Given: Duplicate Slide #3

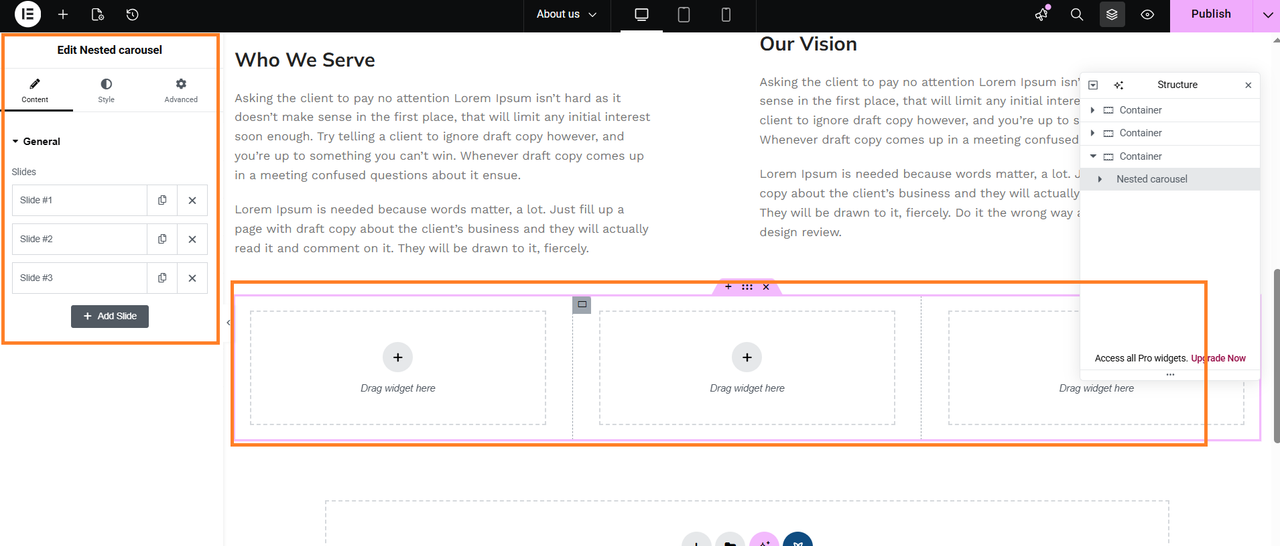Looking at the screenshot, I should coord(162,278).
